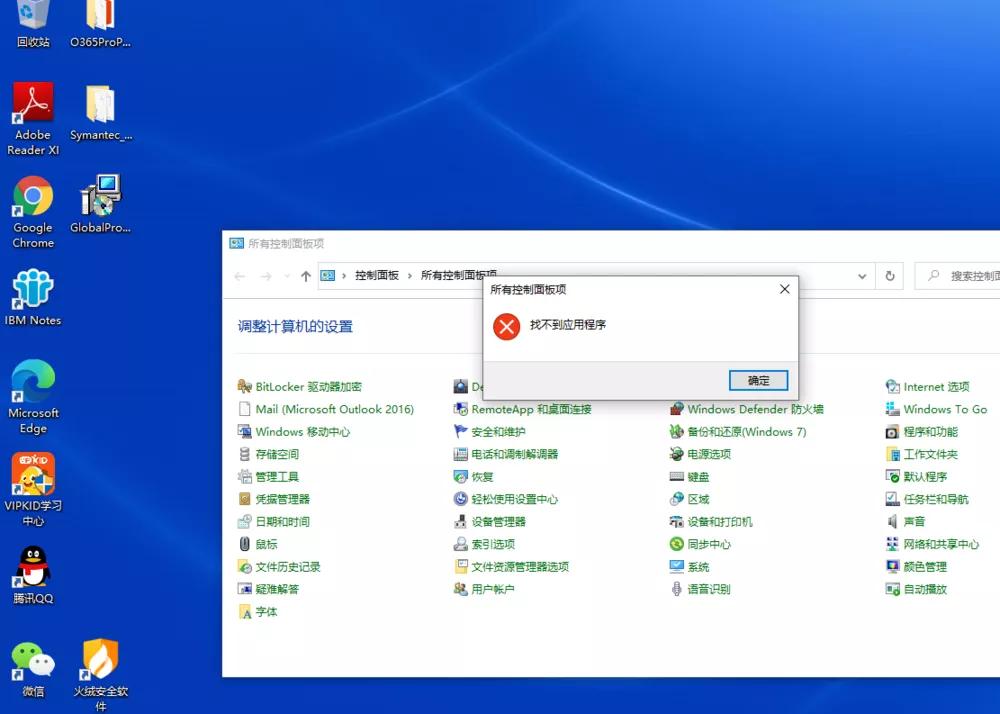Click 确定 to dismiss the error dialog

758,380
